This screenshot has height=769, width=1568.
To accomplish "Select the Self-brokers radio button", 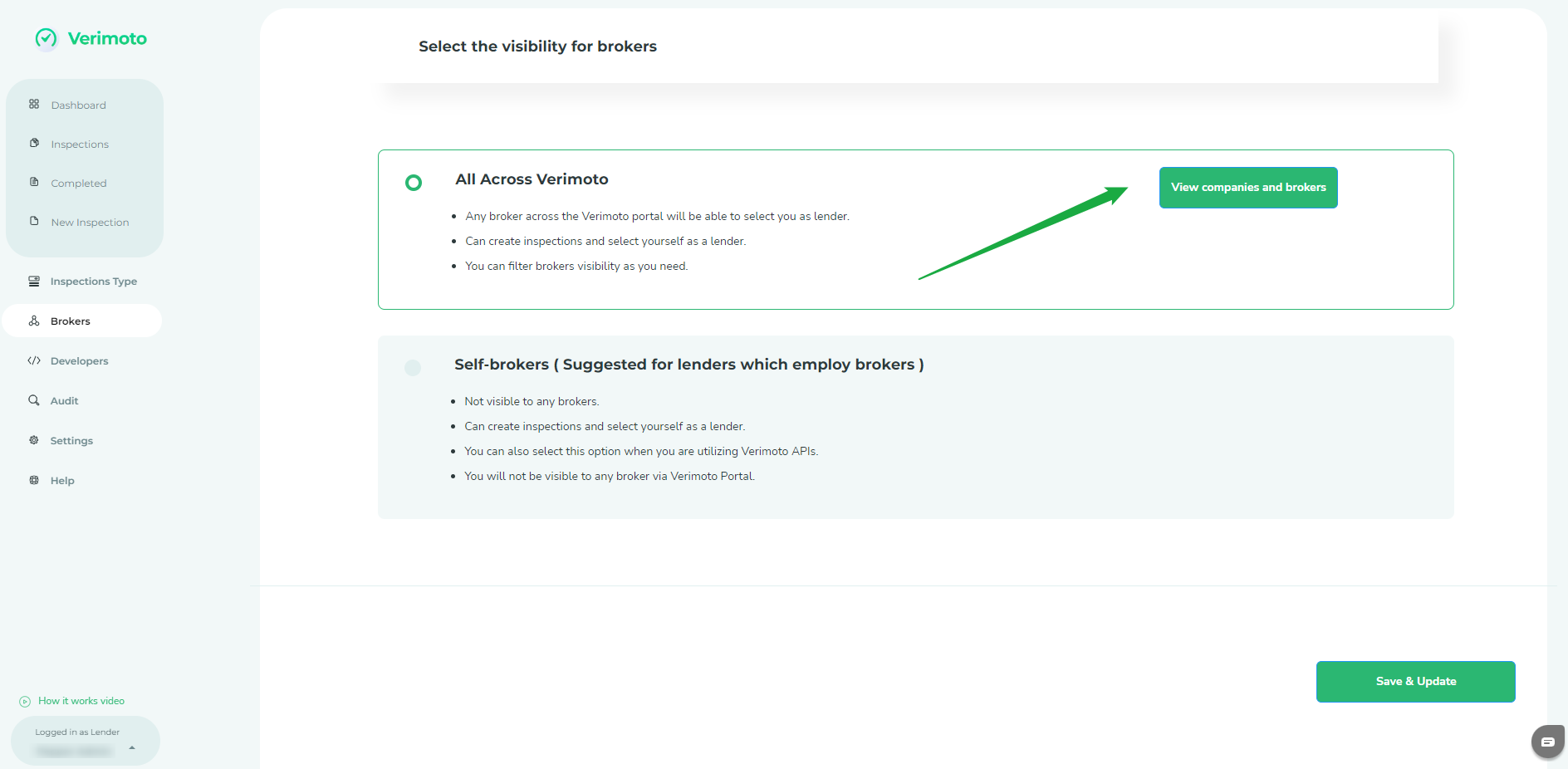I will tap(413, 368).
